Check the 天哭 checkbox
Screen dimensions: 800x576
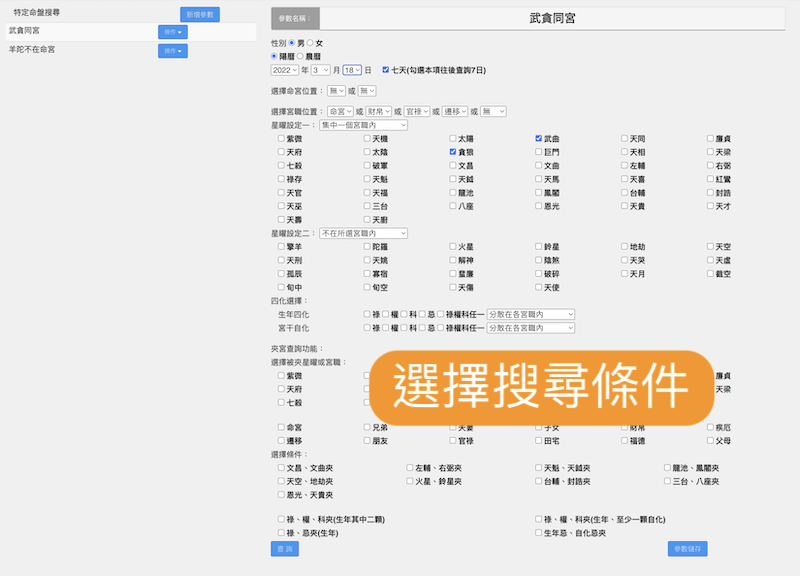[624, 260]
